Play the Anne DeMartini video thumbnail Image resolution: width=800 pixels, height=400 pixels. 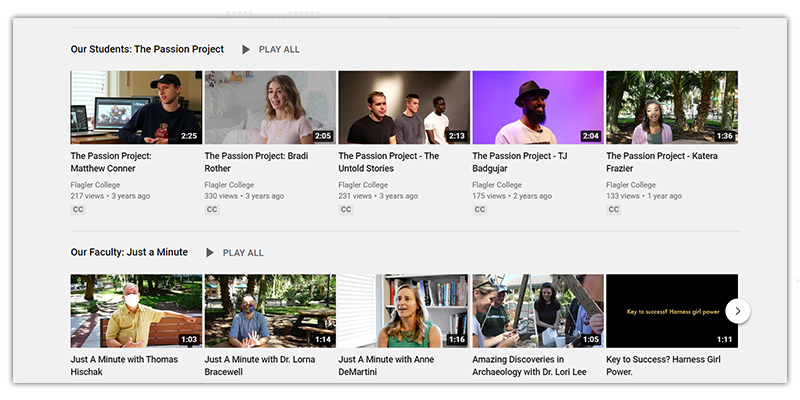click(x=404, y=311)
